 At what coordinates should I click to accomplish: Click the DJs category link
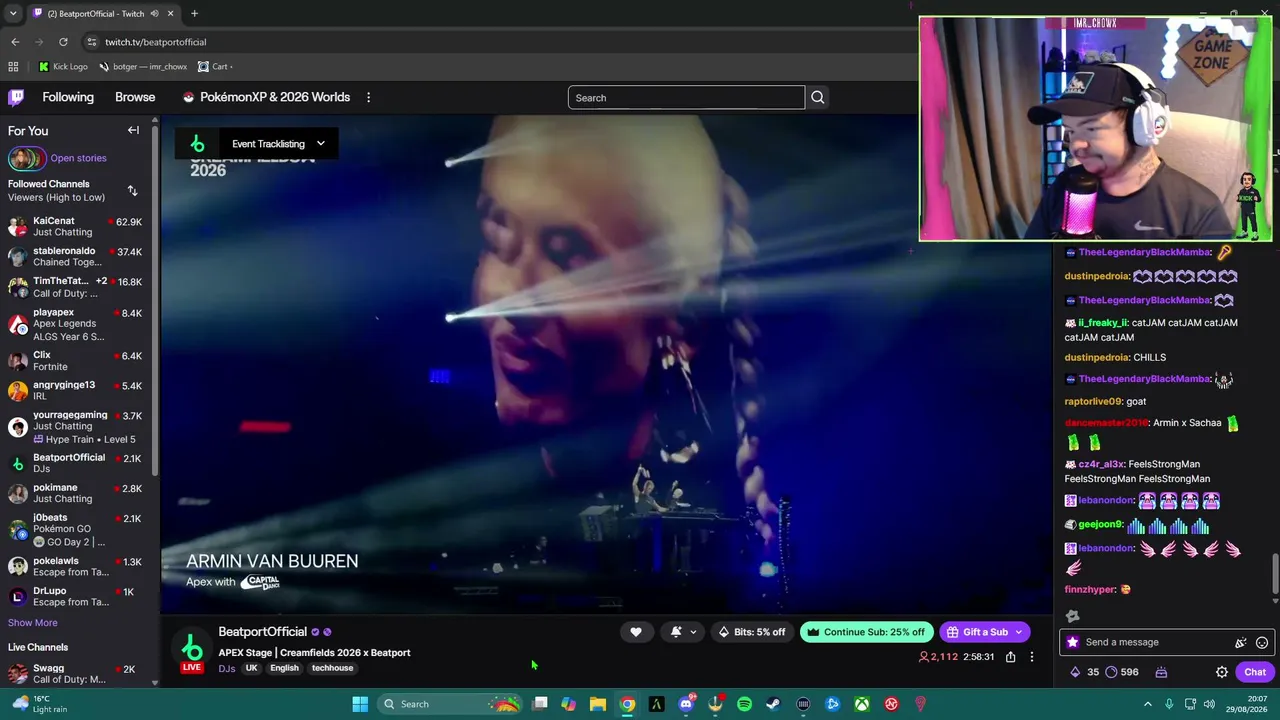227,668
